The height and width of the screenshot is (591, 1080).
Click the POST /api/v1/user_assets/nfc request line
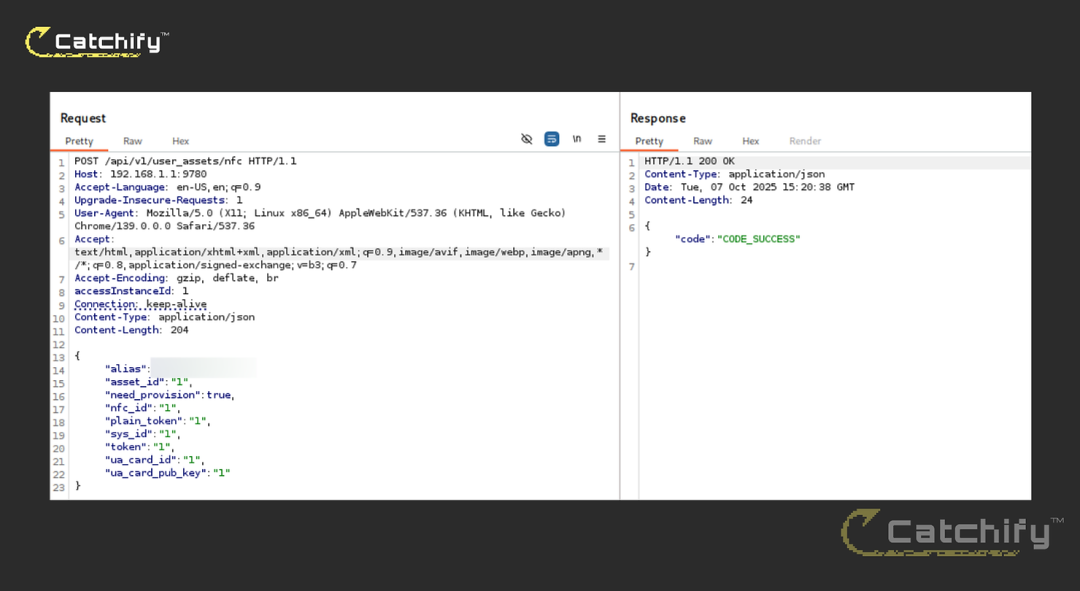click(x=185, y=161)
